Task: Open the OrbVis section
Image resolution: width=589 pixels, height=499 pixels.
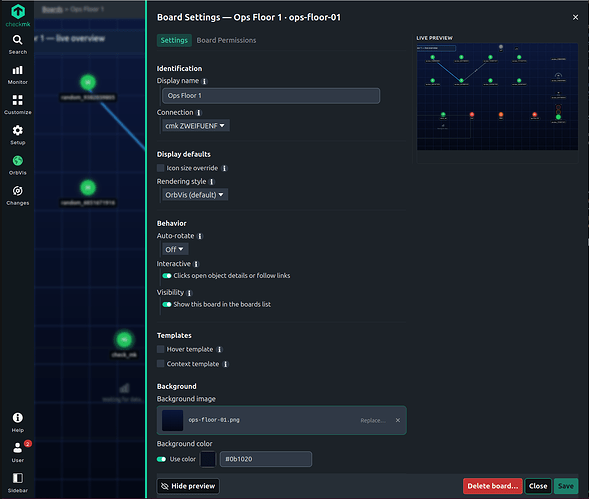Action: click(x=18, y=165)
